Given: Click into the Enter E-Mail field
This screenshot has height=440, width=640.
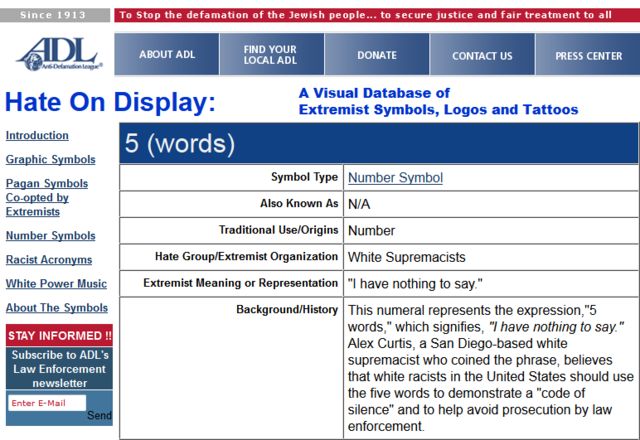Looking at the screenshot, I should tap(46, 403).
